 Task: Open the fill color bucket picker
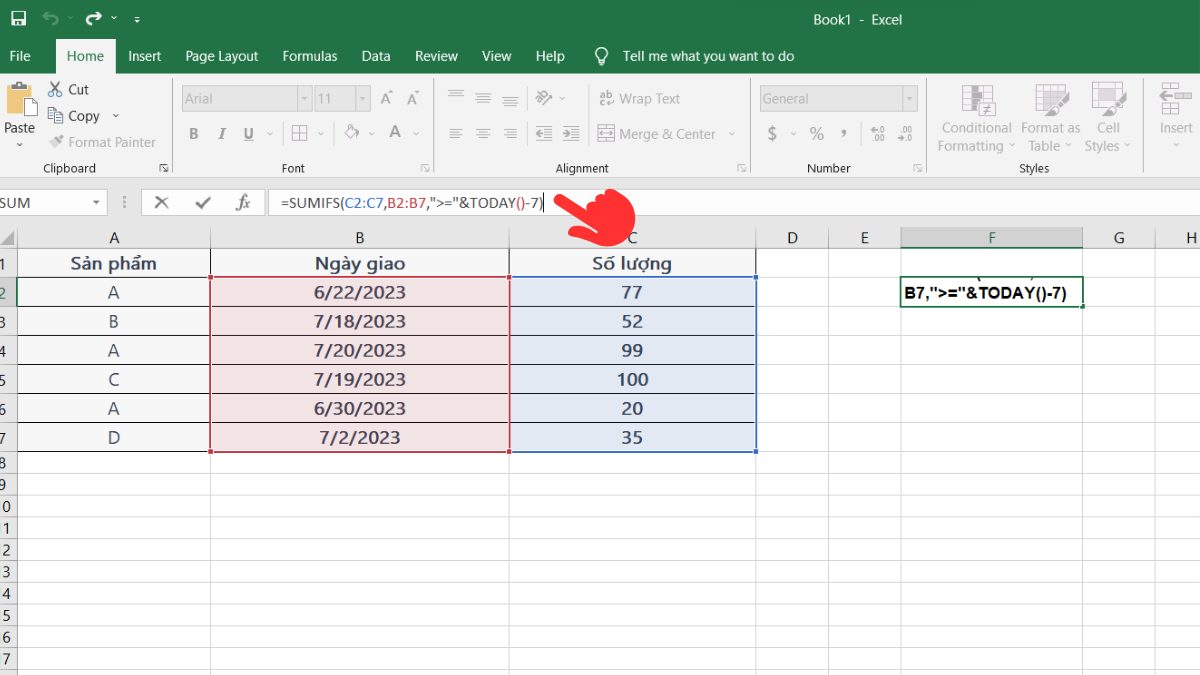(351, 133)
